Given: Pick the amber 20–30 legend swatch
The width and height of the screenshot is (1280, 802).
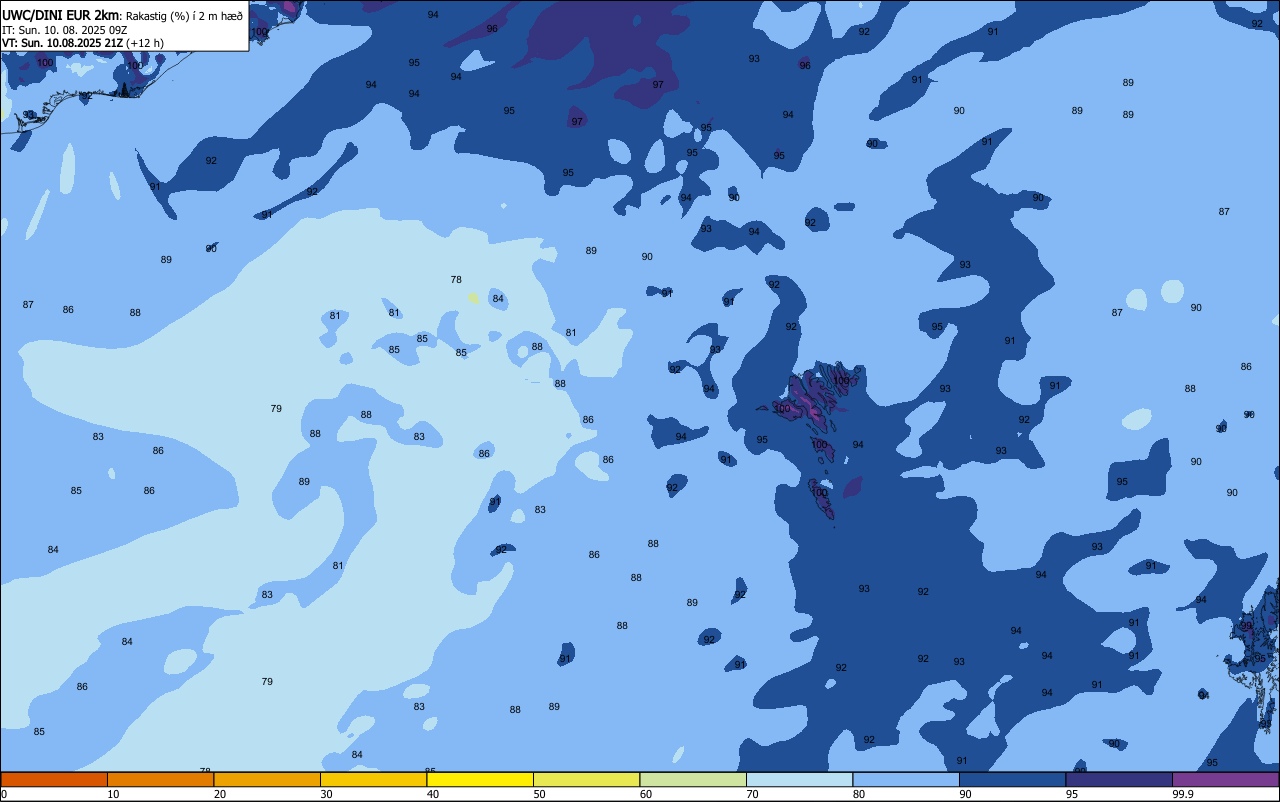Looking at the screenshot, I should pyautogui.click(x=267, y=779).
